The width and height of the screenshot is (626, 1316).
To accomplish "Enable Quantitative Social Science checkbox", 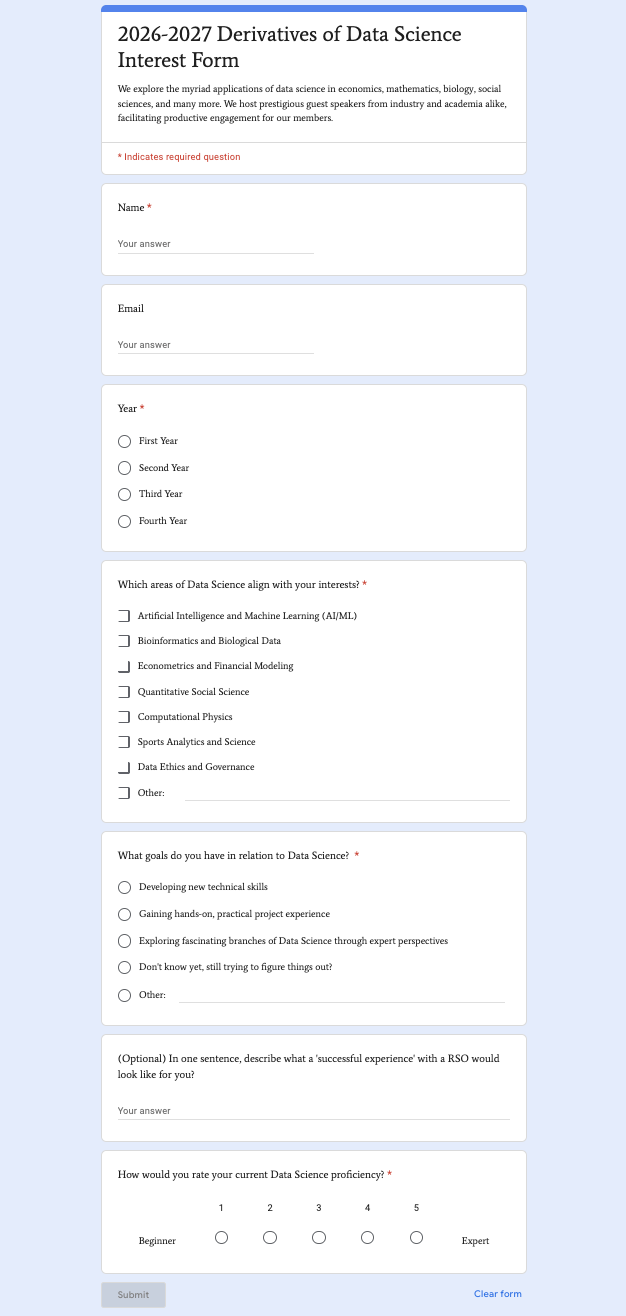I will [x=124, y=692].
